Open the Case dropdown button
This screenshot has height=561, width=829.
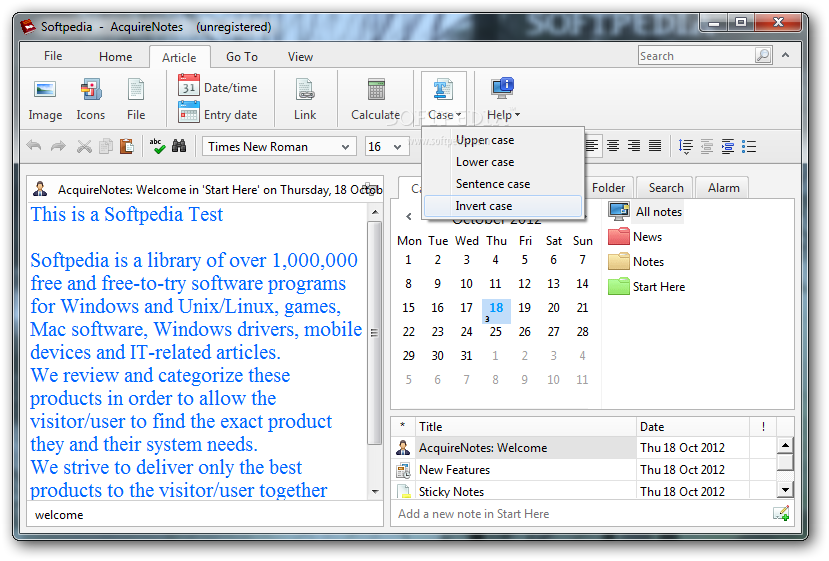444,99
